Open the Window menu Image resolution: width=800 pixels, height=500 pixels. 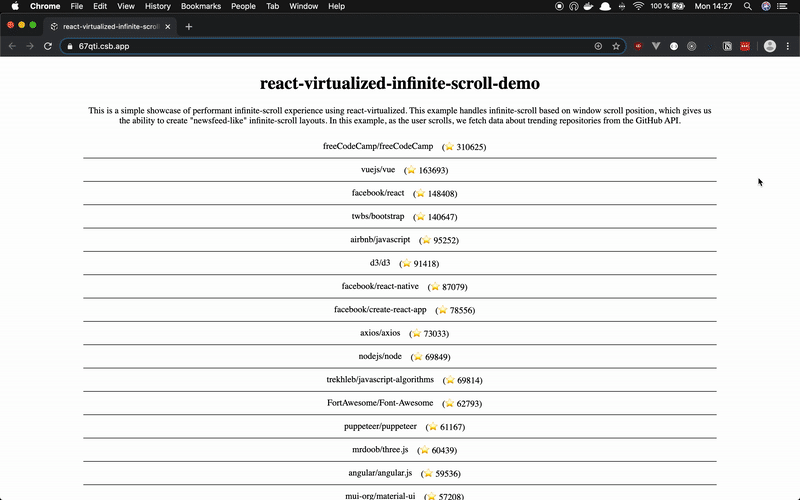pos(304,6)
